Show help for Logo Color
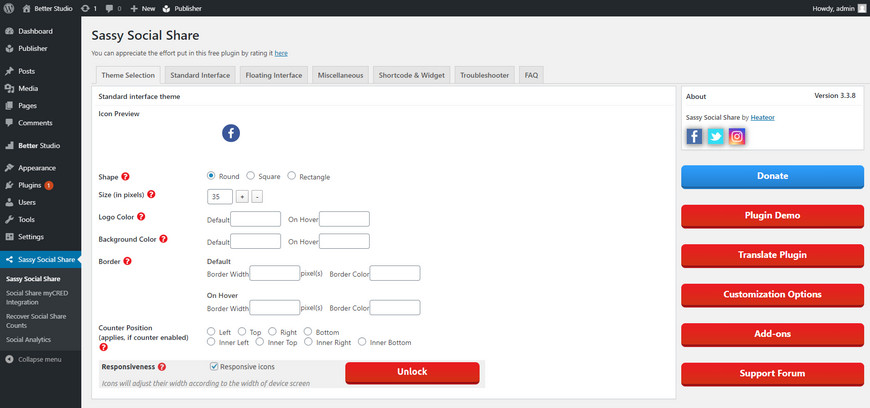 141,216
